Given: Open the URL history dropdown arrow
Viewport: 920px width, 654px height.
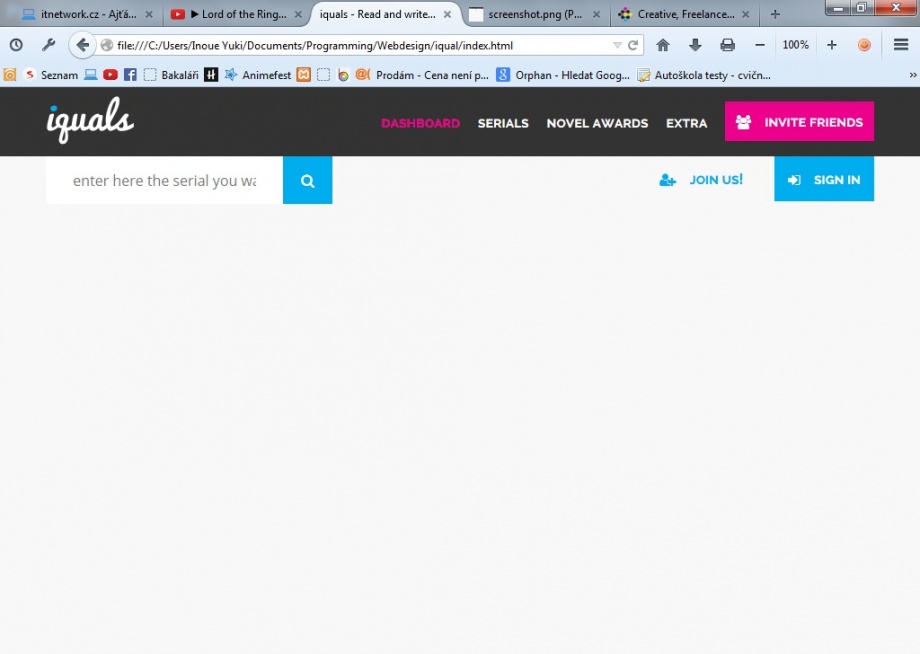Looking at the screenshot, I should click(x=617, y=45).
